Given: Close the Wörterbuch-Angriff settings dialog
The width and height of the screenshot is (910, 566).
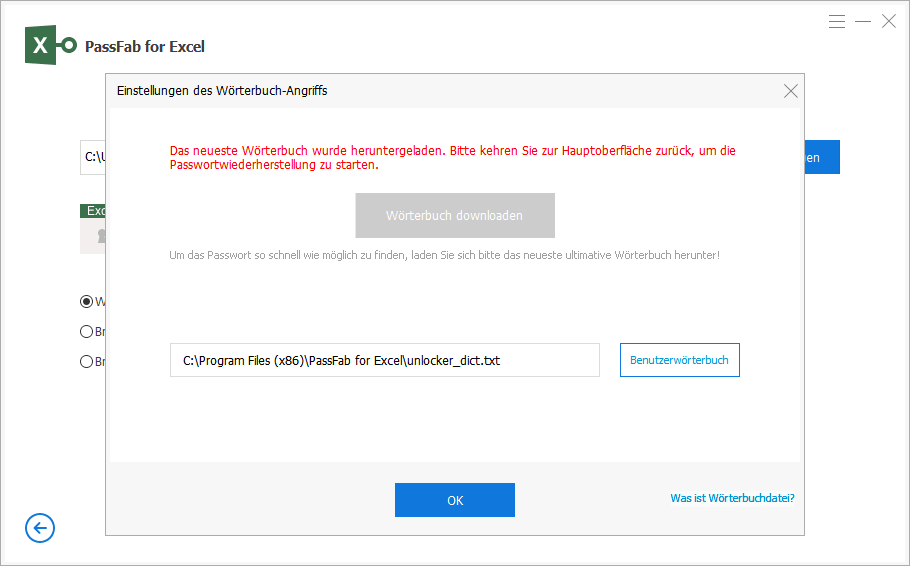Looking at the screenshot, I should coord(790,91).
